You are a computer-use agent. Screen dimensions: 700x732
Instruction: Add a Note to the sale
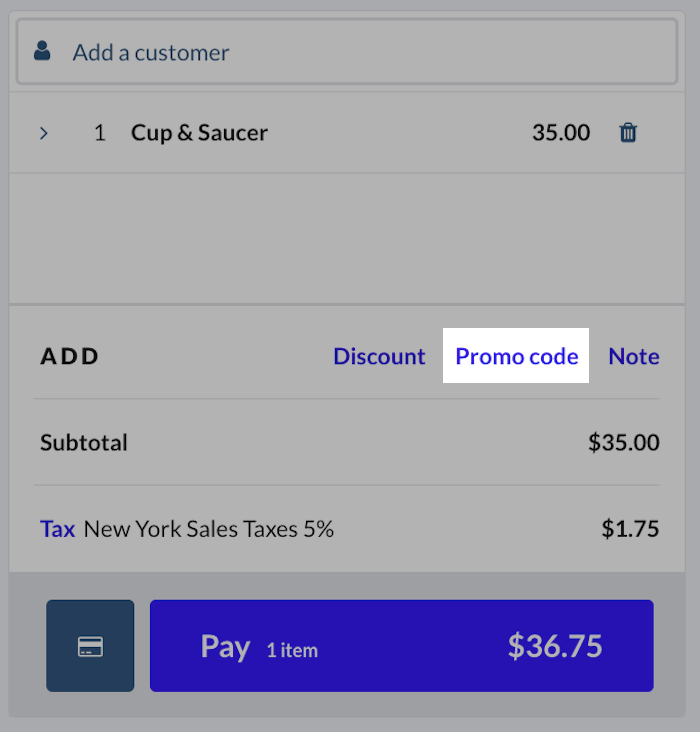tap(634, 357)
